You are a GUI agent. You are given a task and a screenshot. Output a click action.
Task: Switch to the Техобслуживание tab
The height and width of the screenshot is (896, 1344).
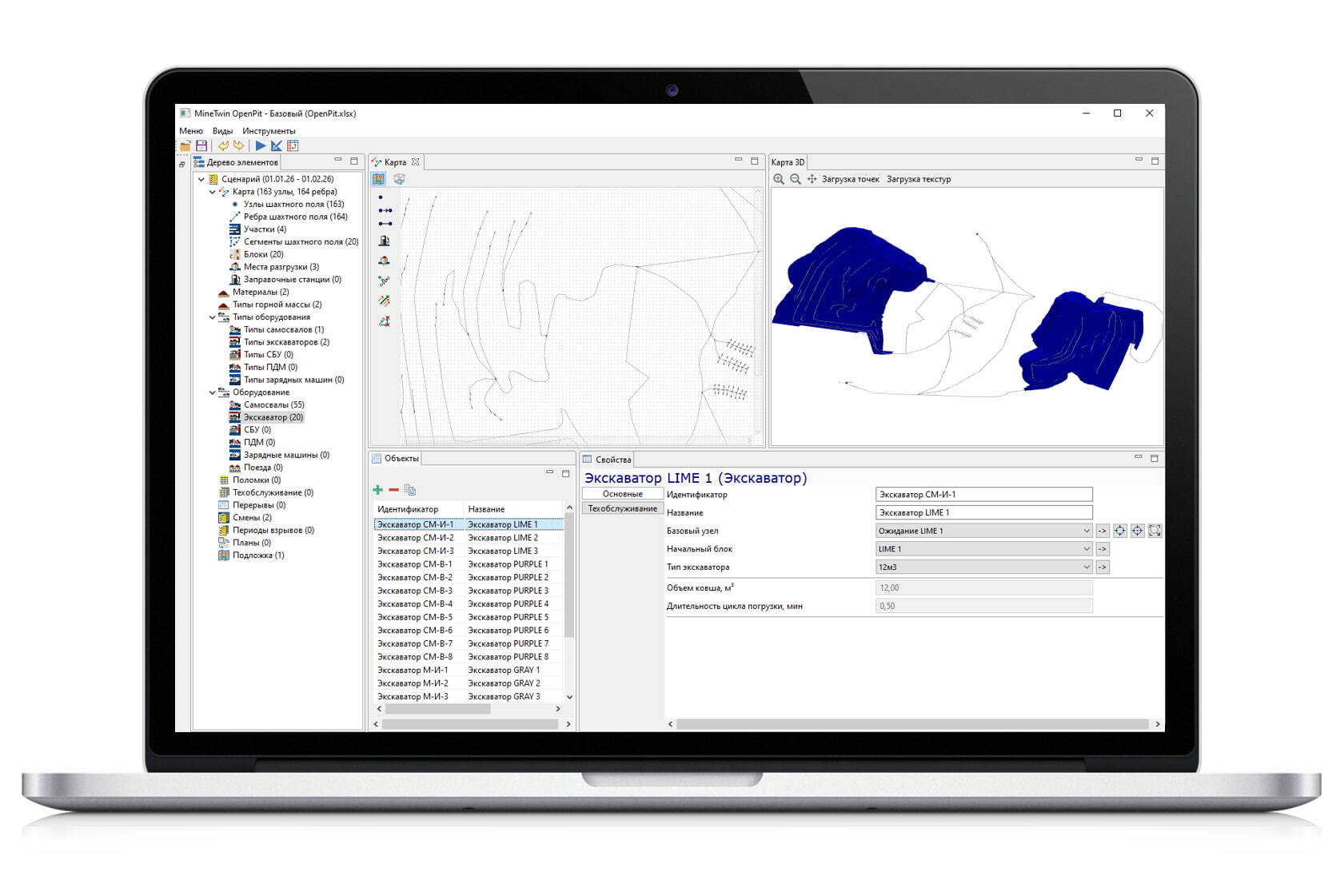pos(622,508)
